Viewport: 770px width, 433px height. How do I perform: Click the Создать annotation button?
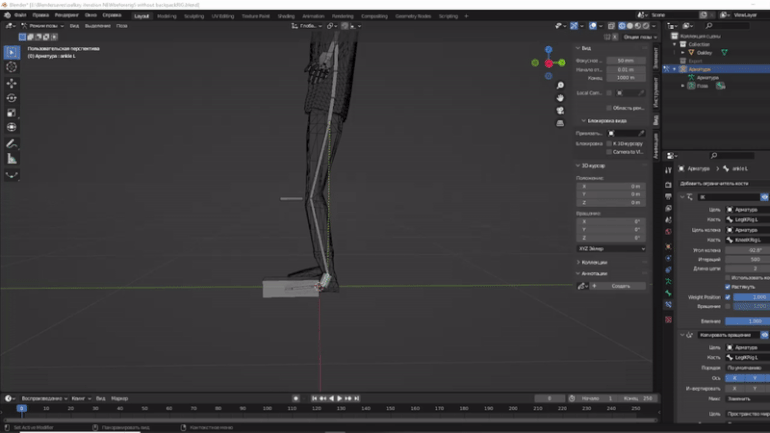point(621,286)
